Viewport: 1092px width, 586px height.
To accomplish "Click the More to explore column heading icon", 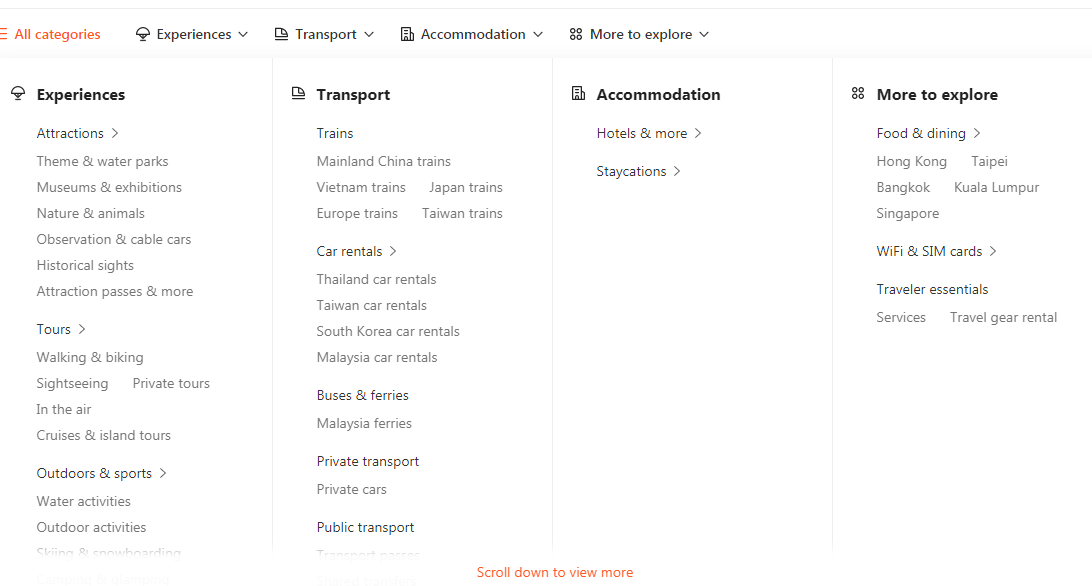I will pyautogui.click(x=858, y=94).
